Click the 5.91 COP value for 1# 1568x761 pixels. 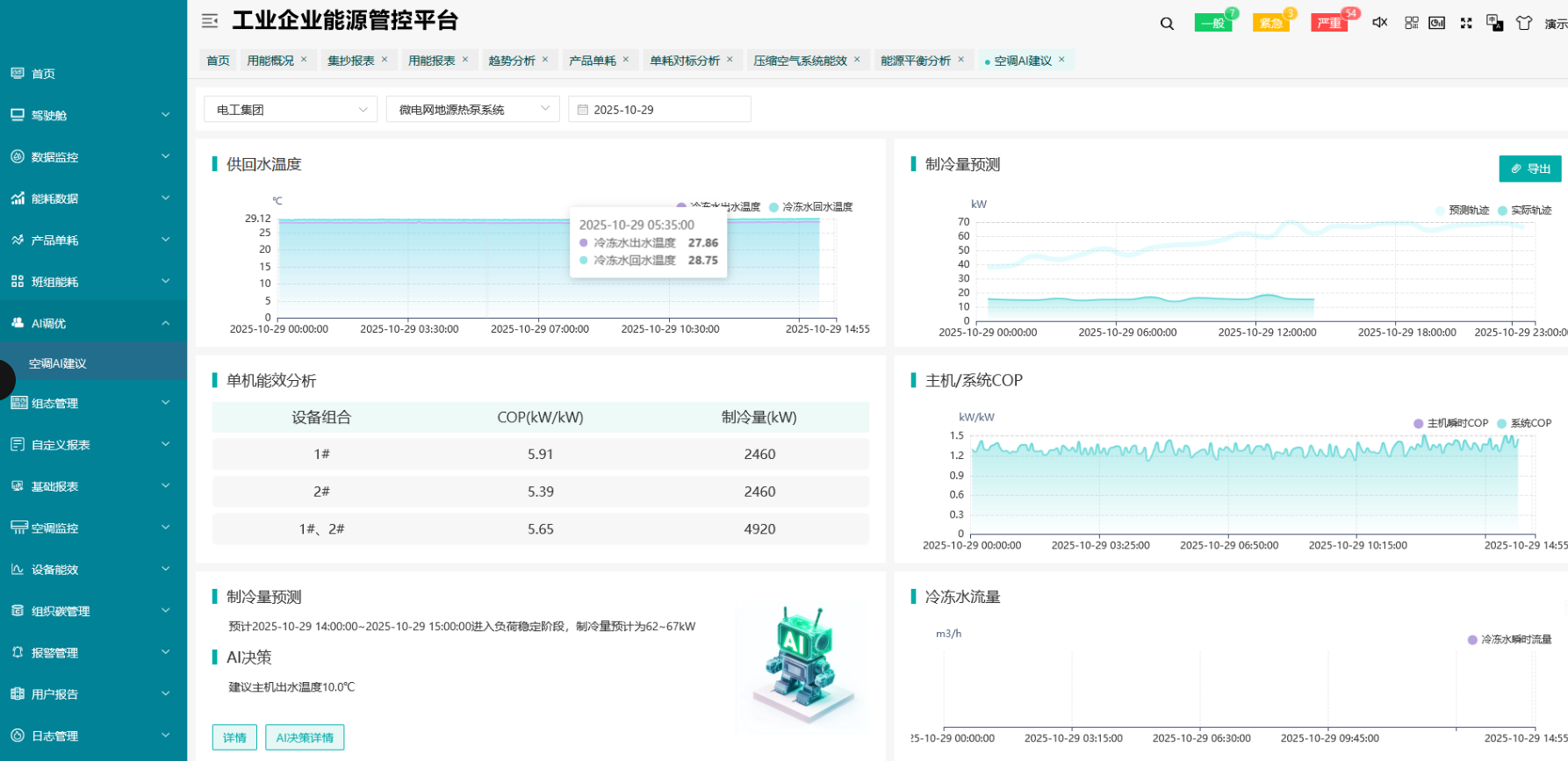pos(541,455)
